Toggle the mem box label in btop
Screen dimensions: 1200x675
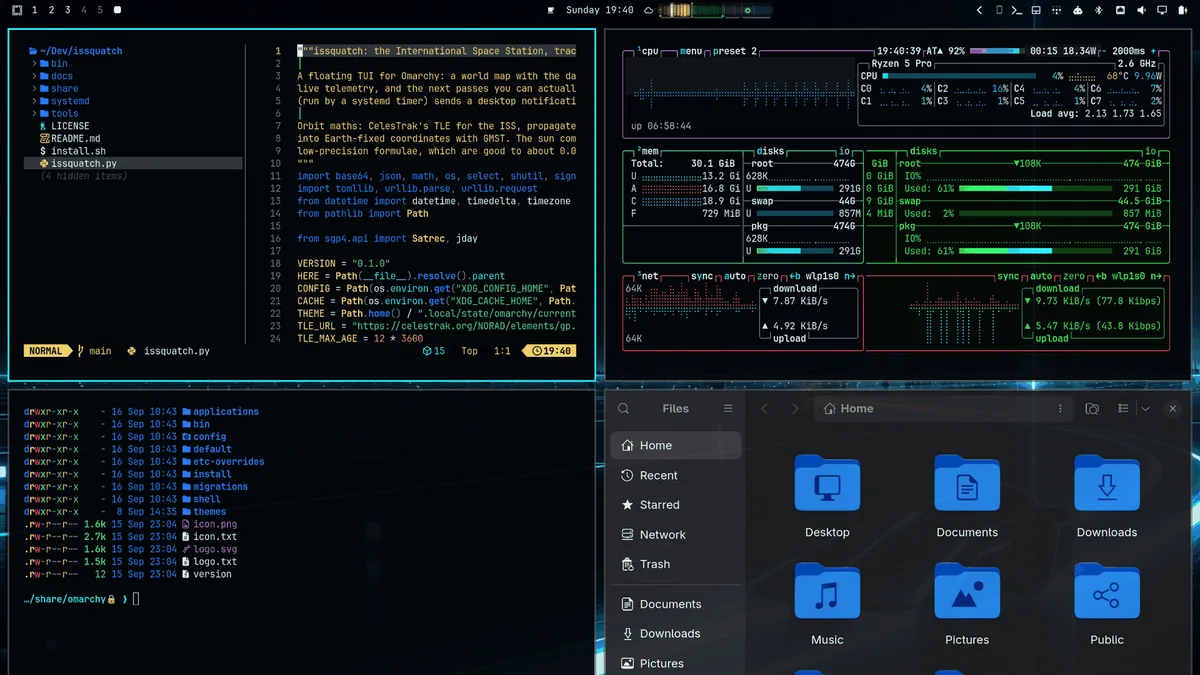pos(648,152)
